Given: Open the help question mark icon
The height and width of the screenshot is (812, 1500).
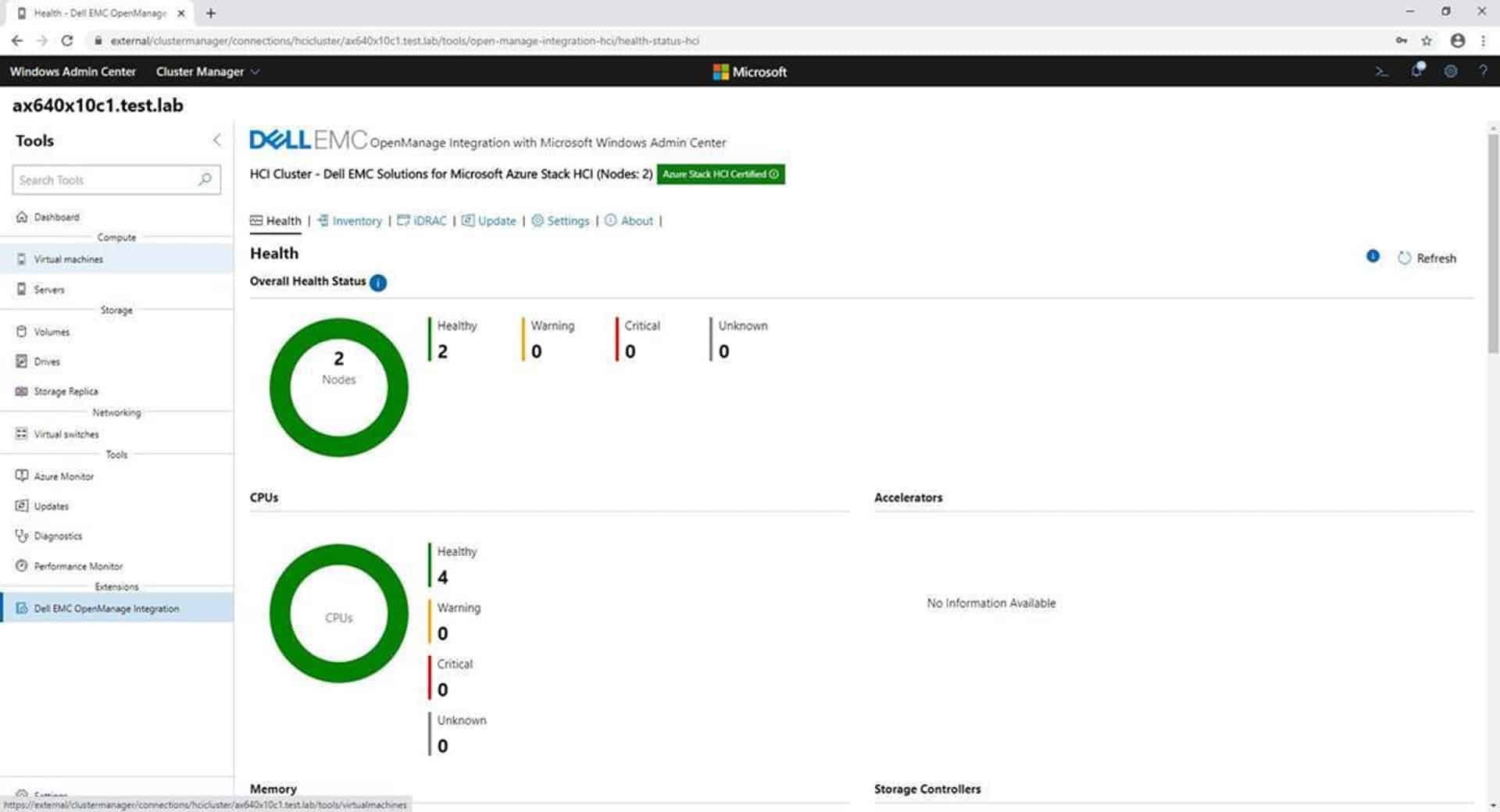Looking at the screenshot, I should click(x=1483, y=71).
